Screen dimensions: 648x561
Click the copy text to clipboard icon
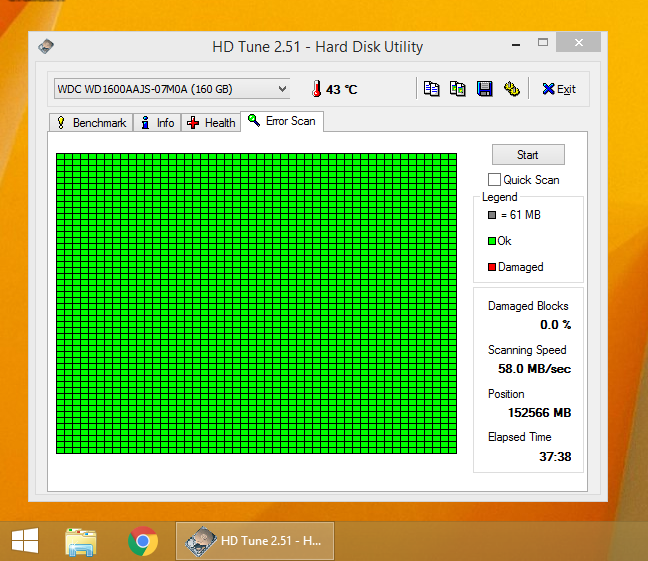point(431,88)
